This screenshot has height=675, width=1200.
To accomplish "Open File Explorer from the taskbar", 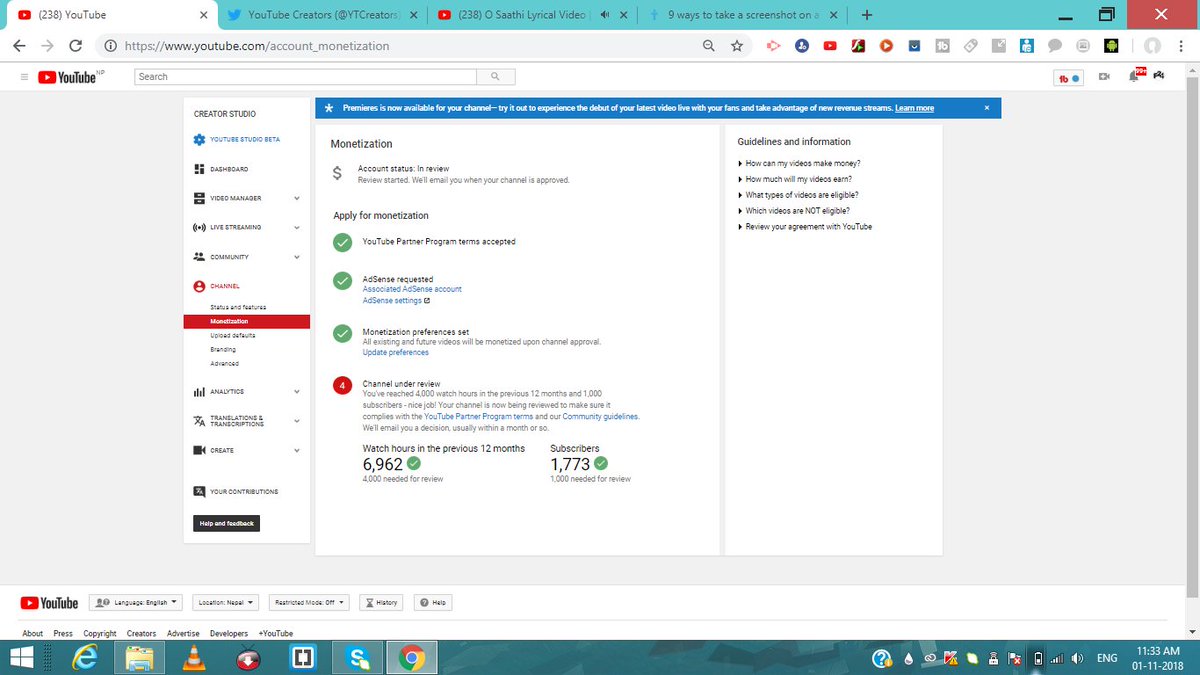I will pos(139,658).
